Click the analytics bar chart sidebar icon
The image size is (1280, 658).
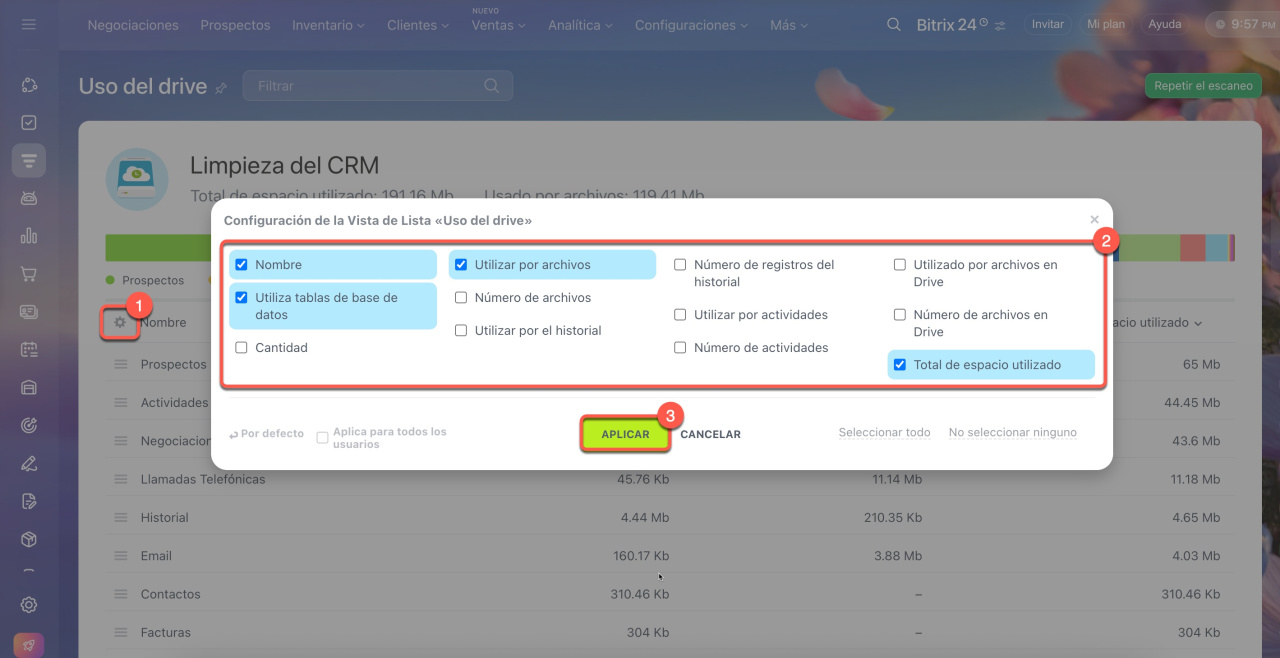[x=29, y=236]
